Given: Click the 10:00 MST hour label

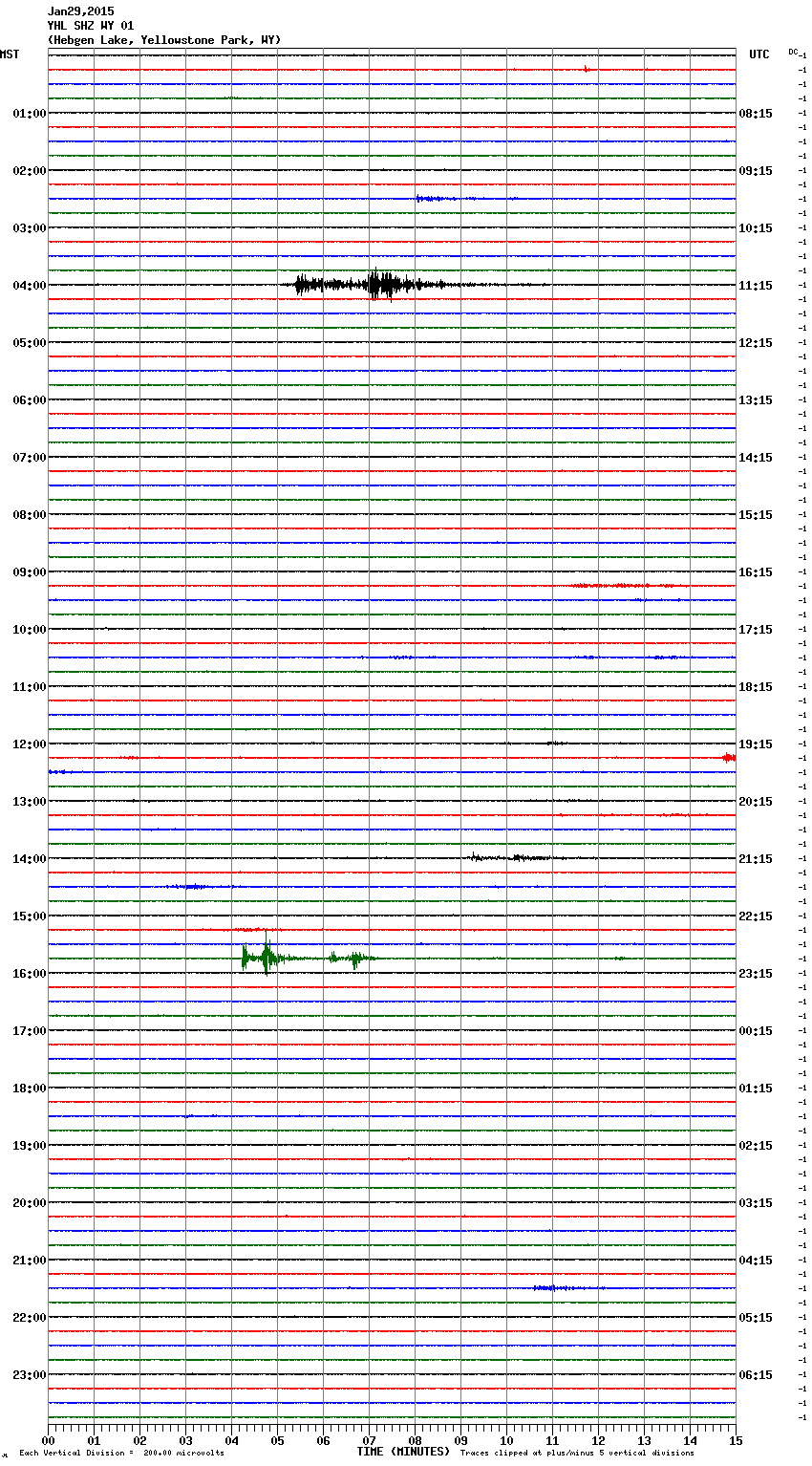Looking at the screenshot, I should [x=29, y=630].
